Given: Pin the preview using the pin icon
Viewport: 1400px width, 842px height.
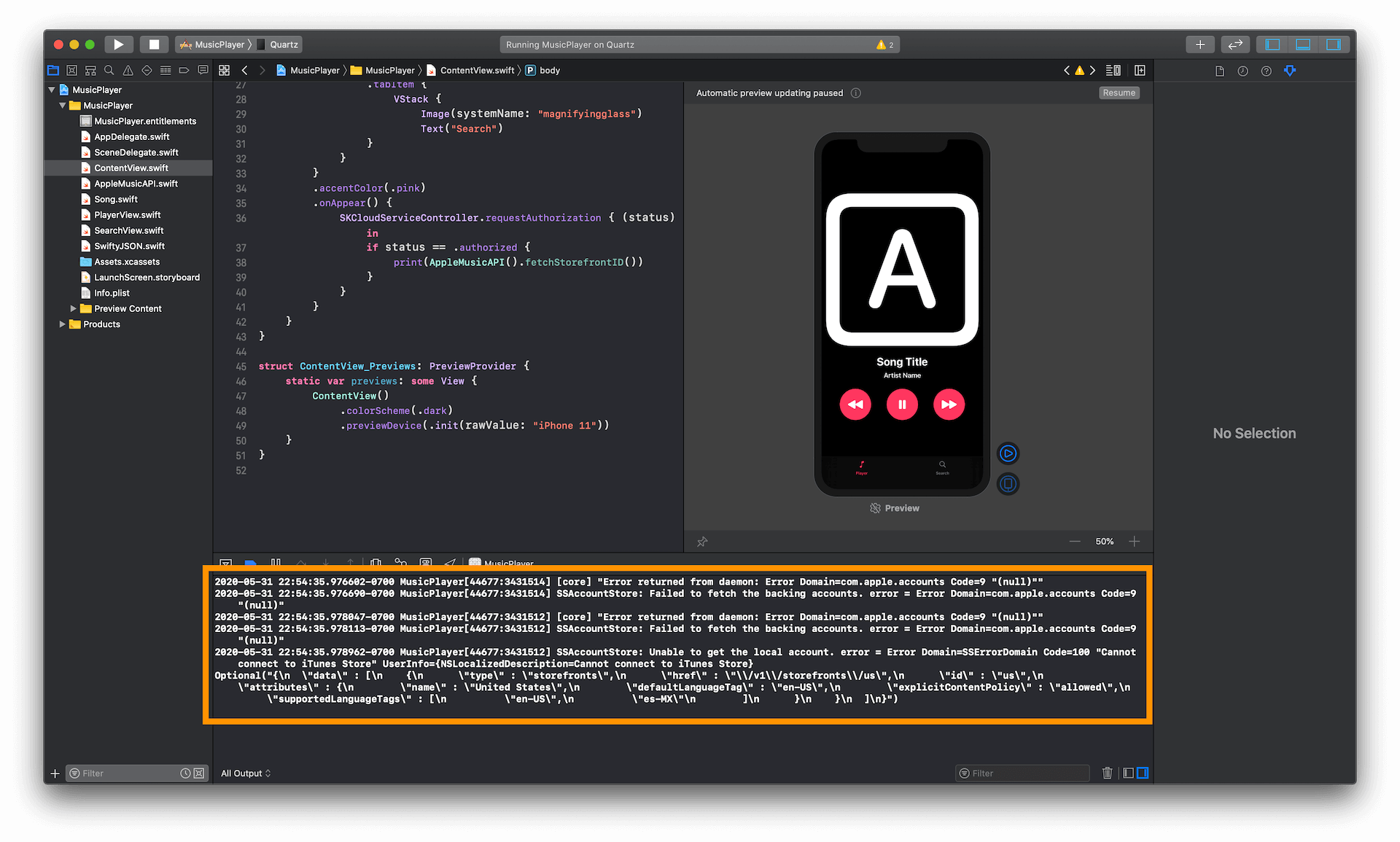Looking at the screenshot, I should [x=702, y=541].
